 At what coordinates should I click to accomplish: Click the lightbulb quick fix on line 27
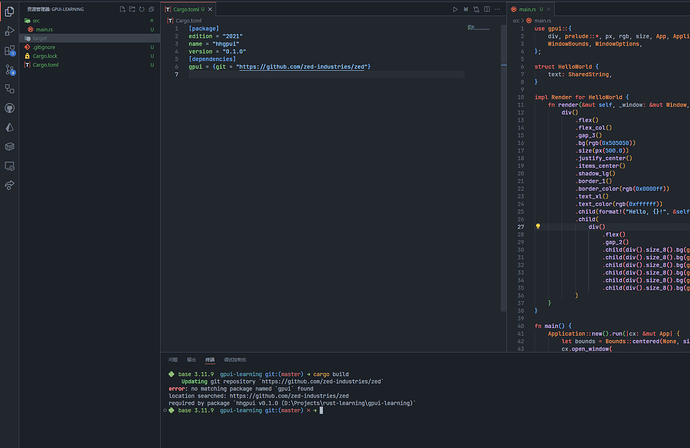click(538, 226)
